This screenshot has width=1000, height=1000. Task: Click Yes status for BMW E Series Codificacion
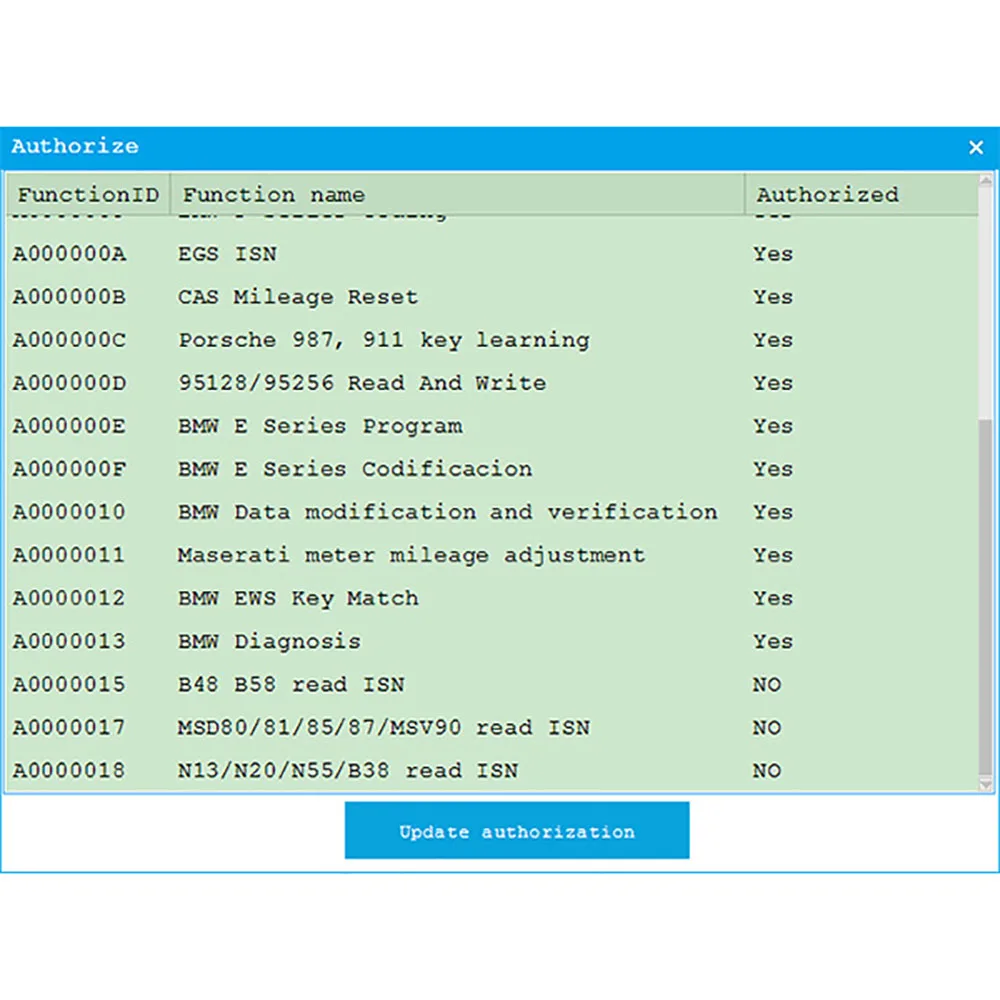coord(773,469)
